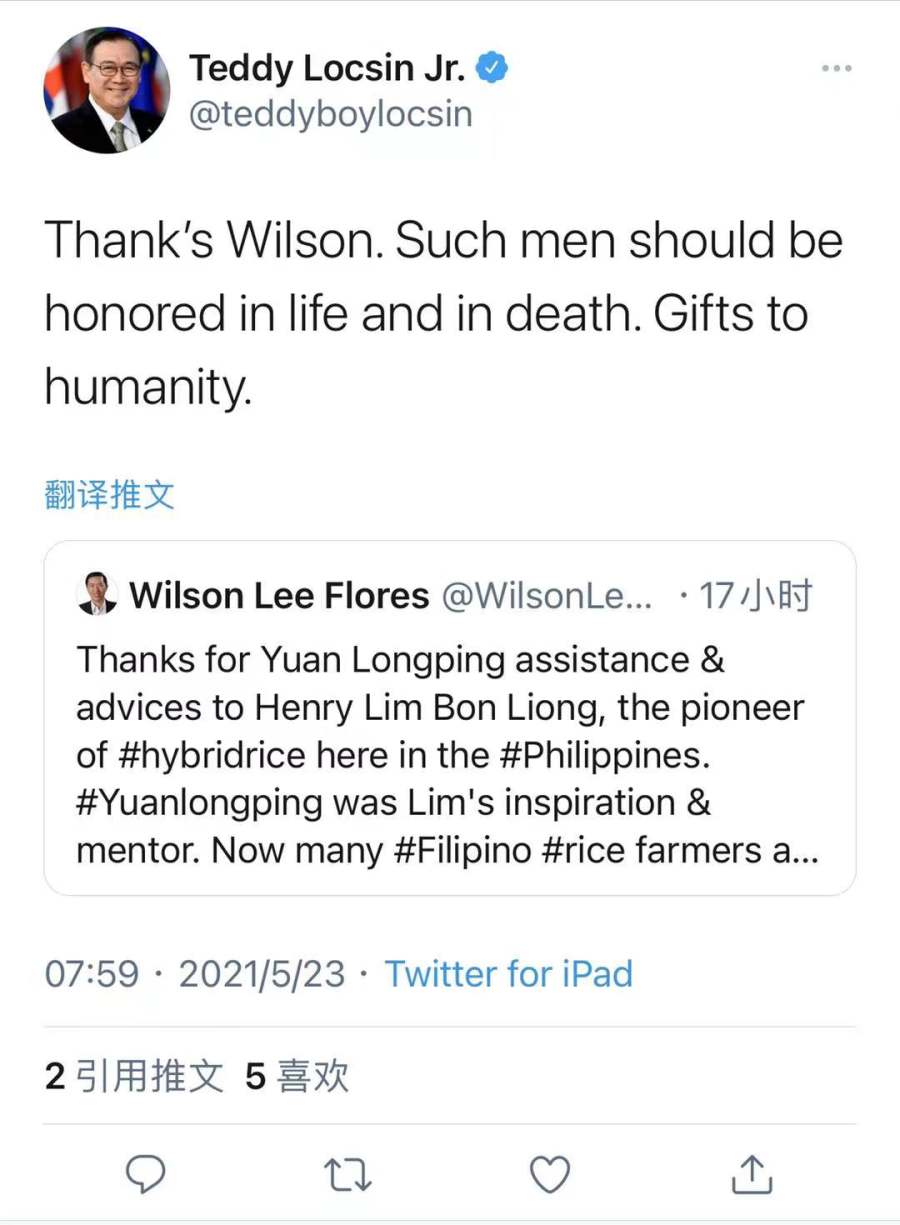Open Teddy Locsin Jr.'s profile photo
The image size is (900, 1225).
pos(106,90)
